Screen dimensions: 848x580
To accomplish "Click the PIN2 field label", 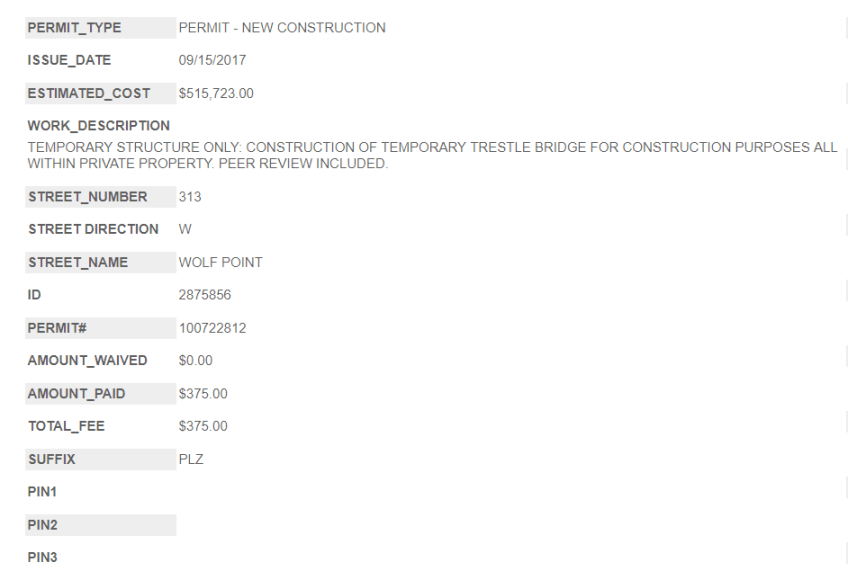I will (x=42, y=525).
